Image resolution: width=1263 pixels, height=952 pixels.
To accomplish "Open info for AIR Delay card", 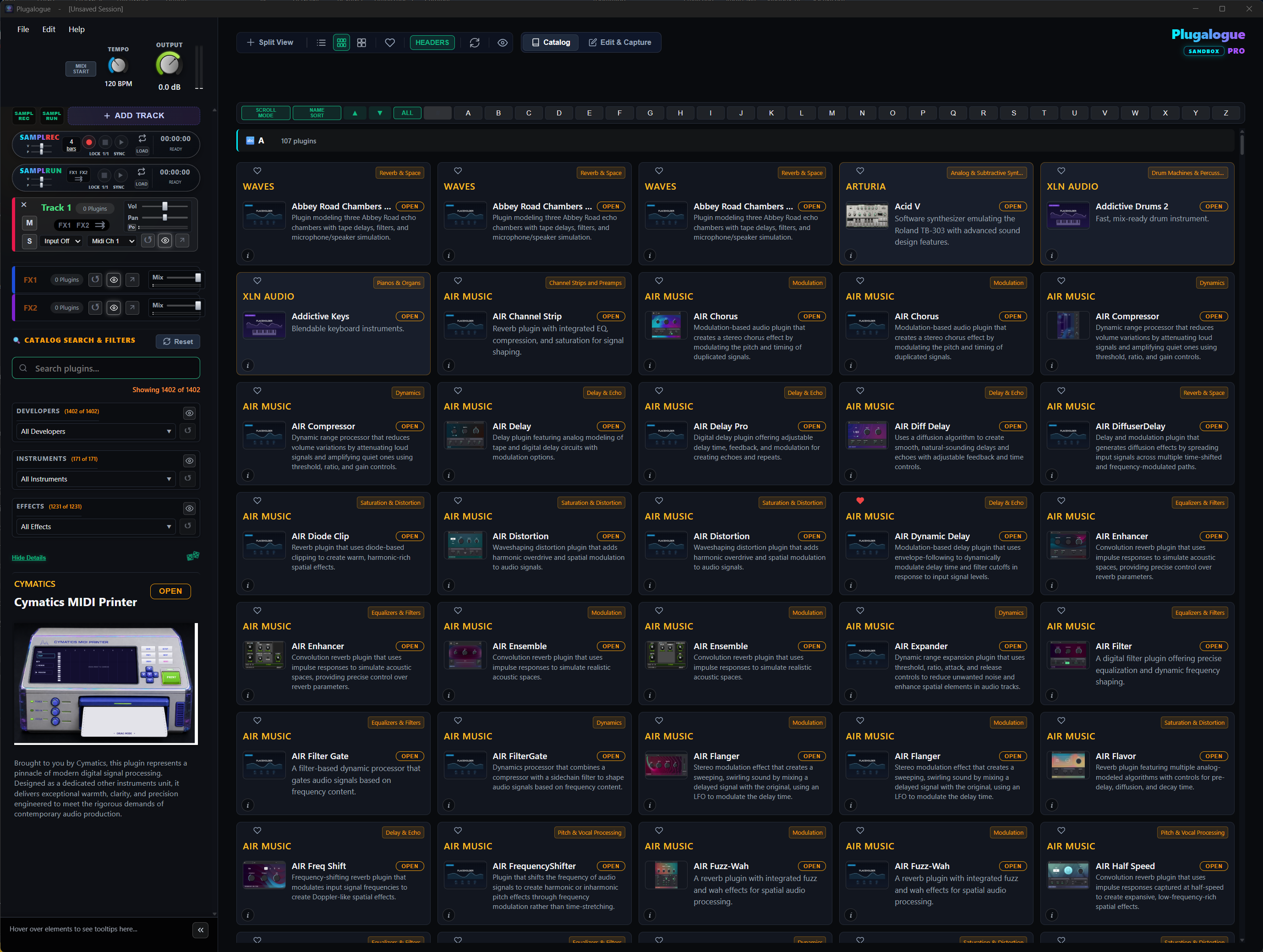I will click(449, 475).
